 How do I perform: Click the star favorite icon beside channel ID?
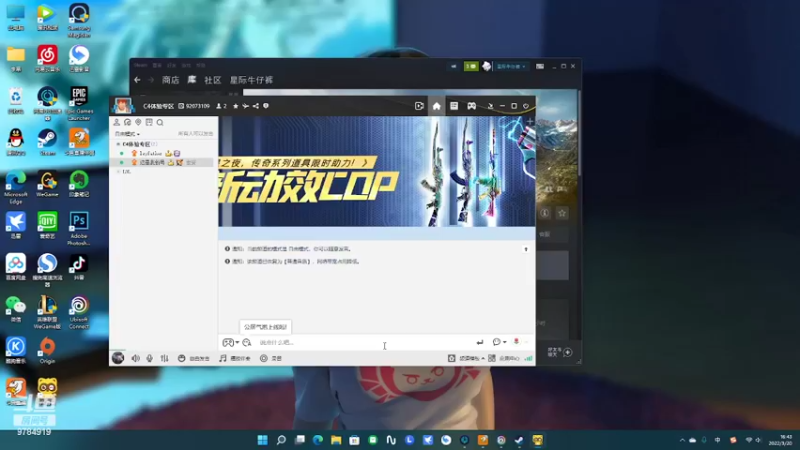(x=236, y=106)
